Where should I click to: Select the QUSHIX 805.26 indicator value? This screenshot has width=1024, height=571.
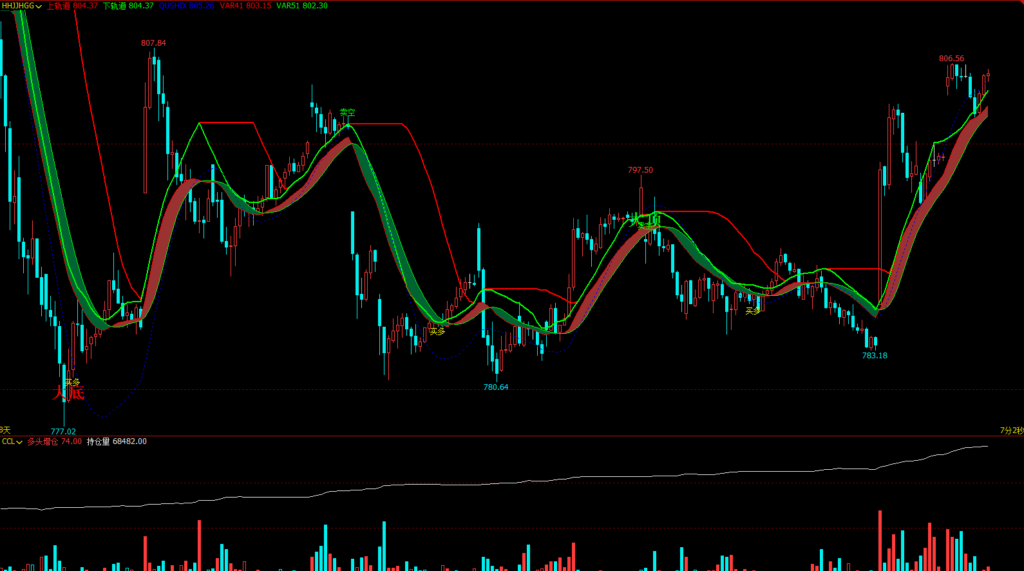coord(187,6)
